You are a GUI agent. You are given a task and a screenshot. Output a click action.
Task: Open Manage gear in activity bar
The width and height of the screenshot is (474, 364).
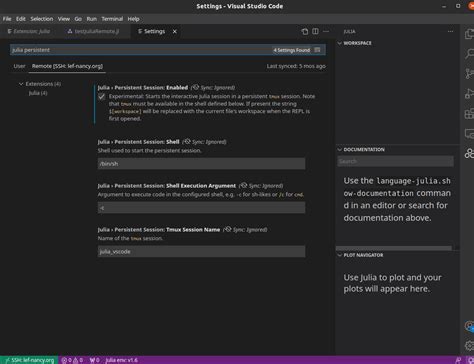pyautogui.click(x=469, y=346)
